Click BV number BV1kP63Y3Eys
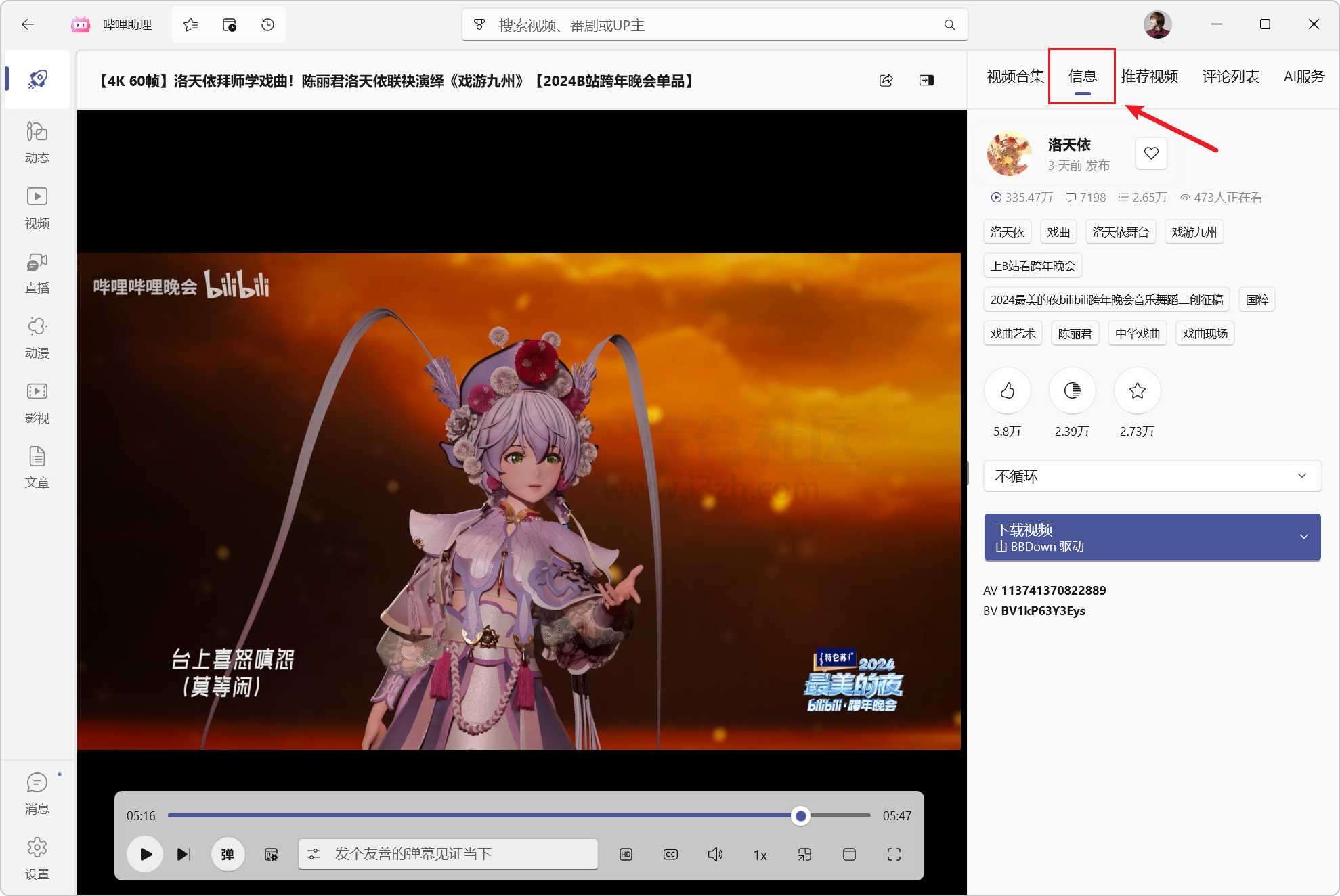The image size is (1340, 896). pos(1043,611)
